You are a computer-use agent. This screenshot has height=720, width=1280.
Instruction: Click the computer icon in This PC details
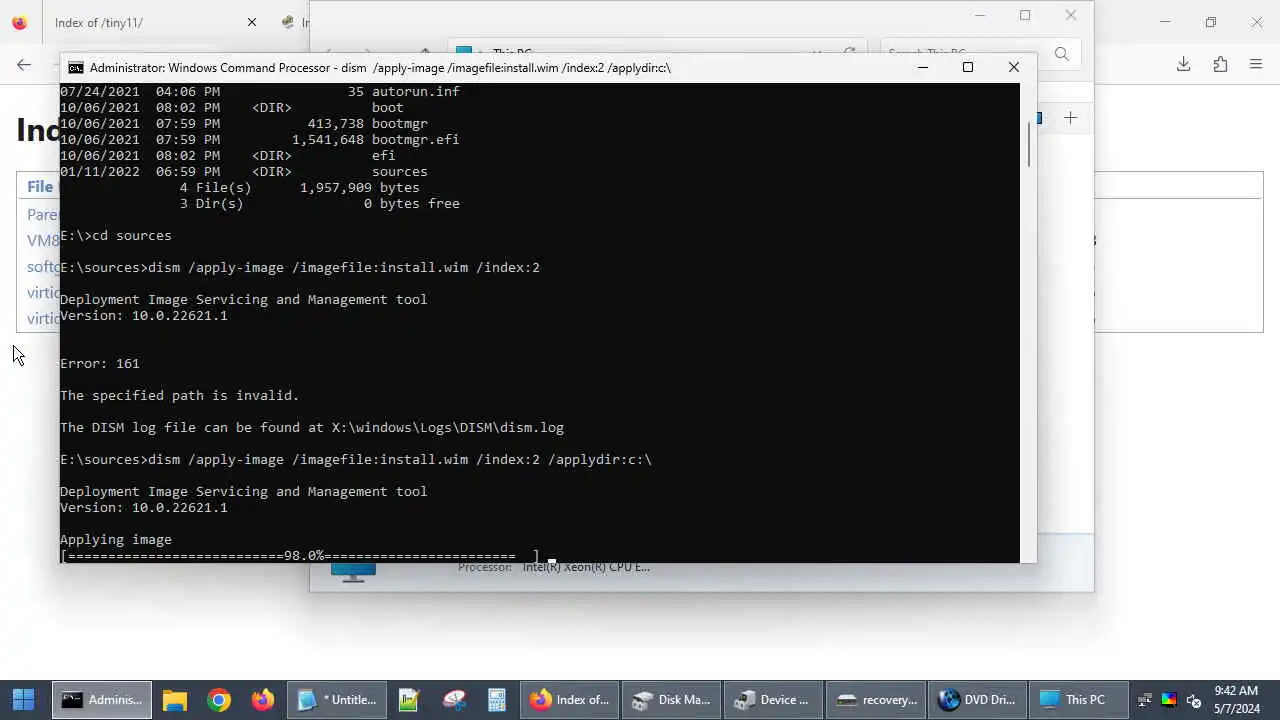[354, 572]
